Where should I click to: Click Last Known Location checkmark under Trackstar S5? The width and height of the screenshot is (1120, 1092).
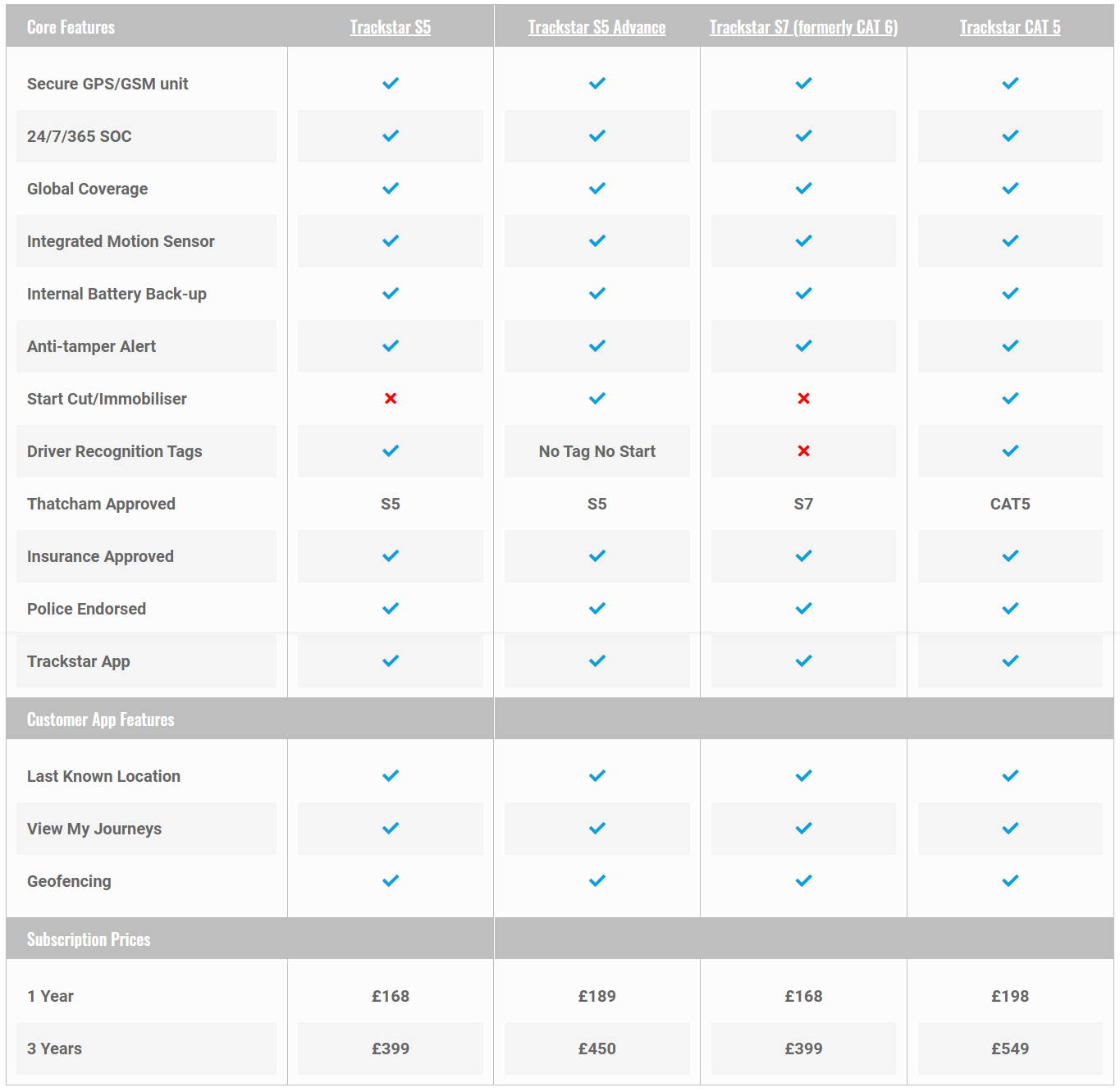click(x=391, y=776)
